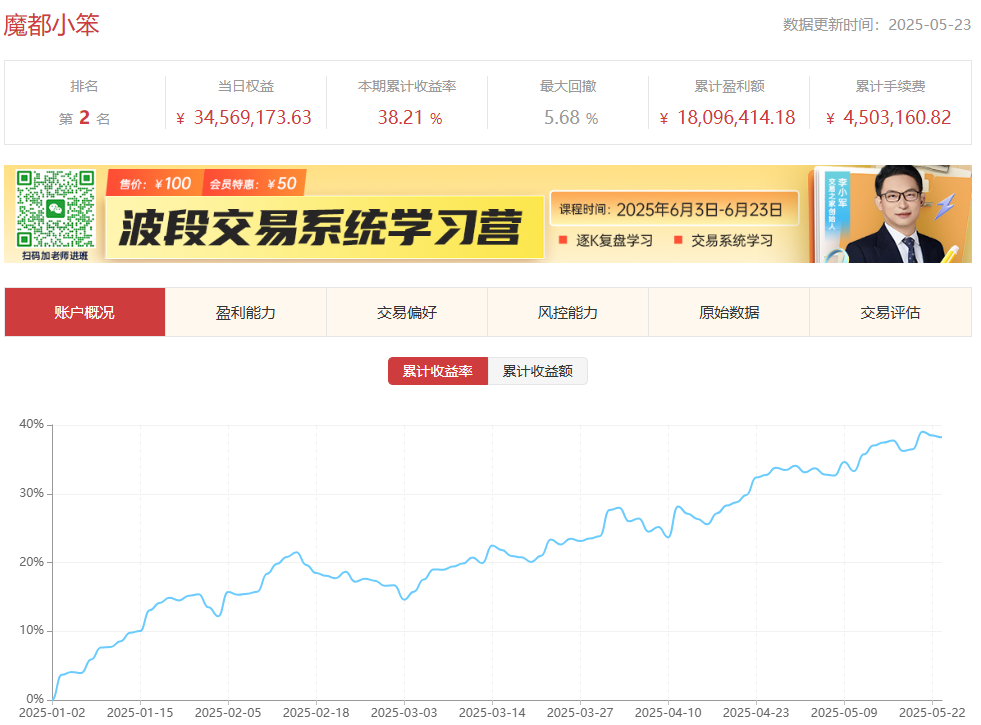Image resolution: width=981 pixels, height=725 pixels.
Task: Click the 2025-04-10 x-axis date
Action: pyautogui.click(x=668, y=712)
